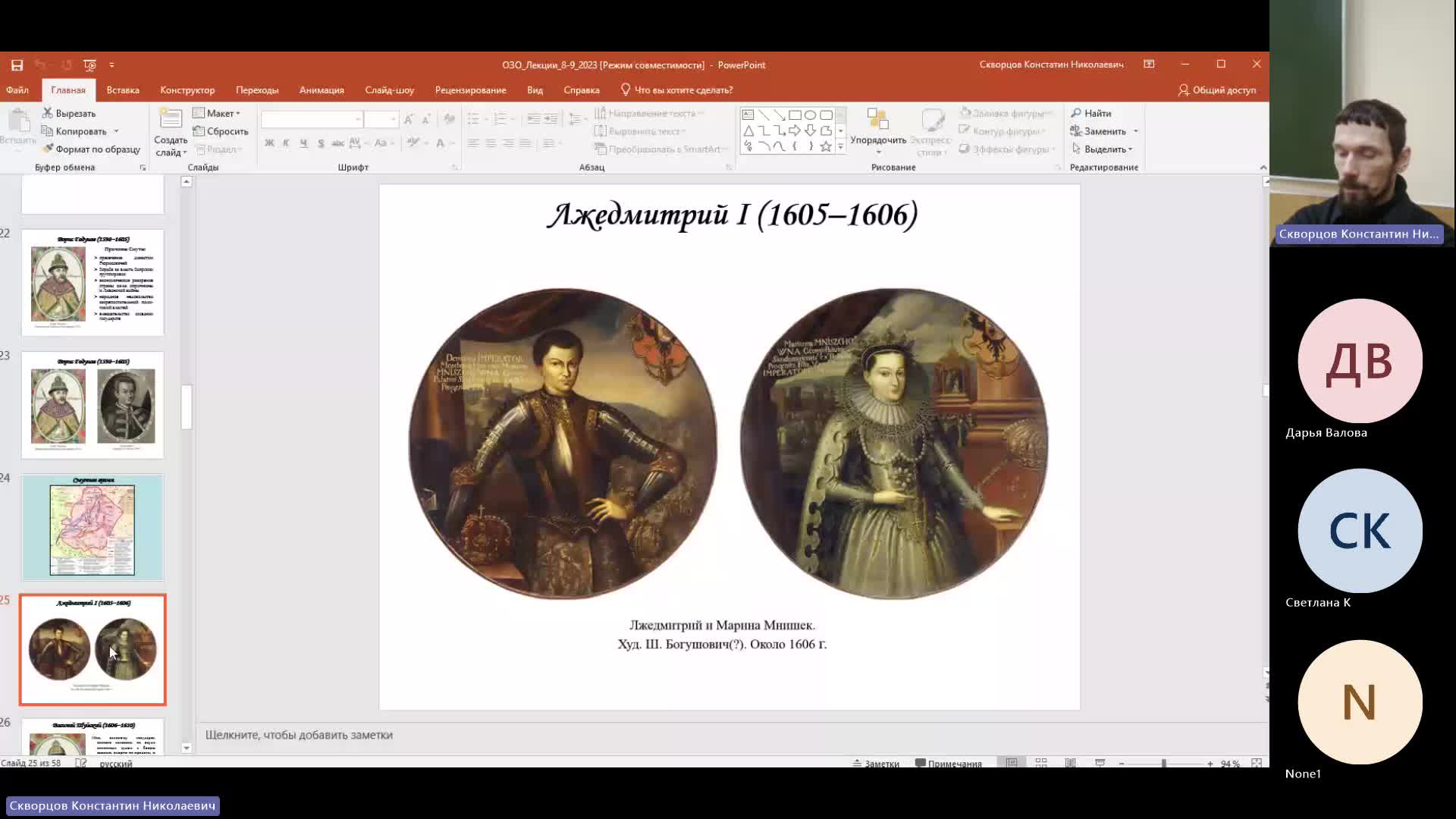Select slide 23 thumbnail with two portraits
This screenshot has height=819, width=1456.
click(x=93, y=405)
